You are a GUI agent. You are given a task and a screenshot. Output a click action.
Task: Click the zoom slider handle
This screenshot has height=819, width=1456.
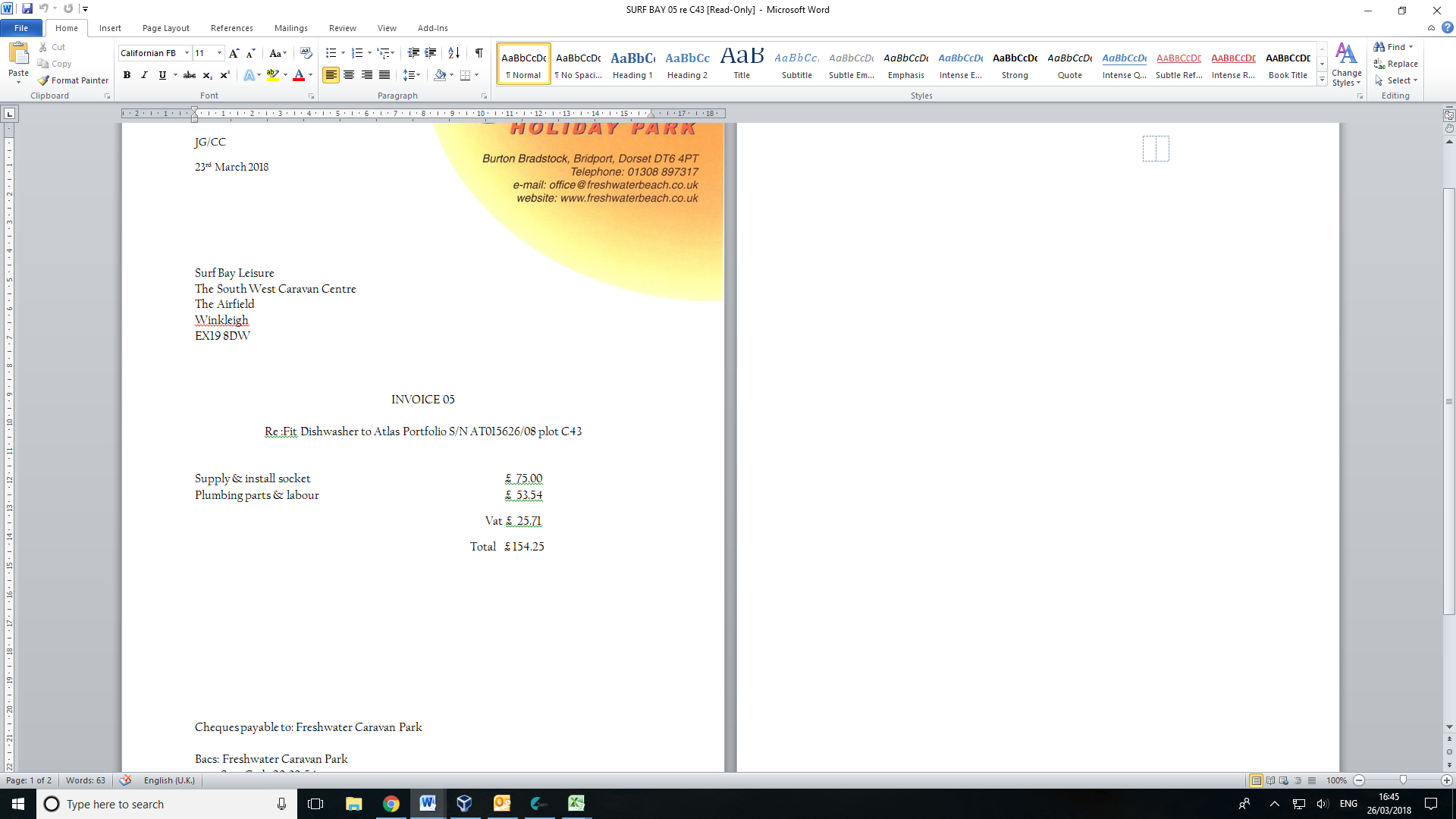1403,780
